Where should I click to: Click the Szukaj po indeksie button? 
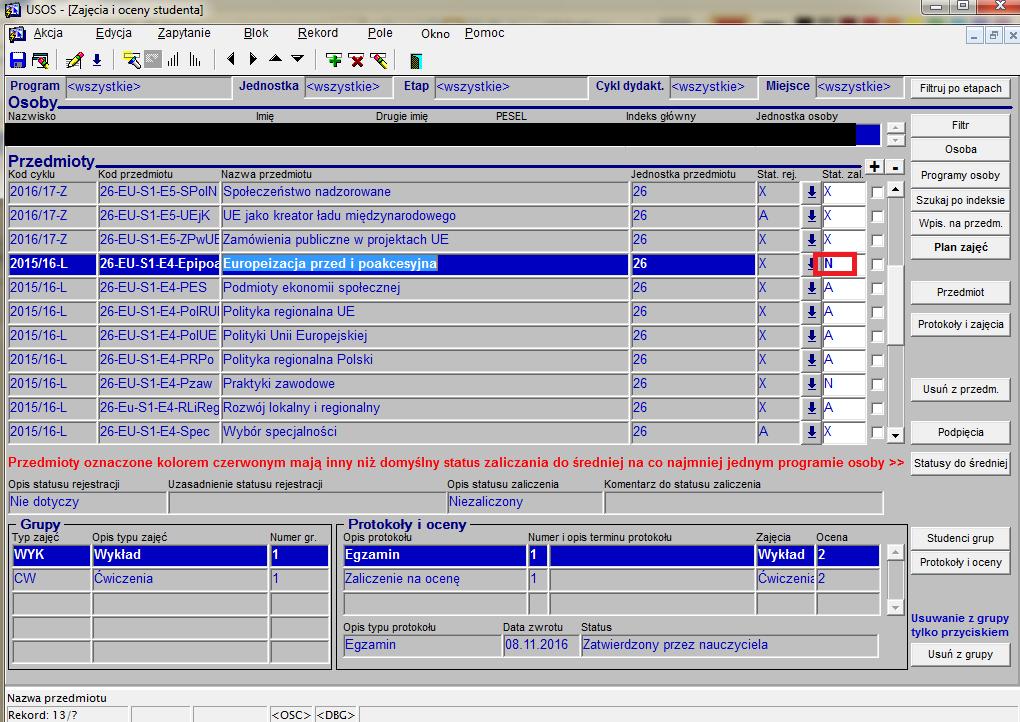point(960,200)
